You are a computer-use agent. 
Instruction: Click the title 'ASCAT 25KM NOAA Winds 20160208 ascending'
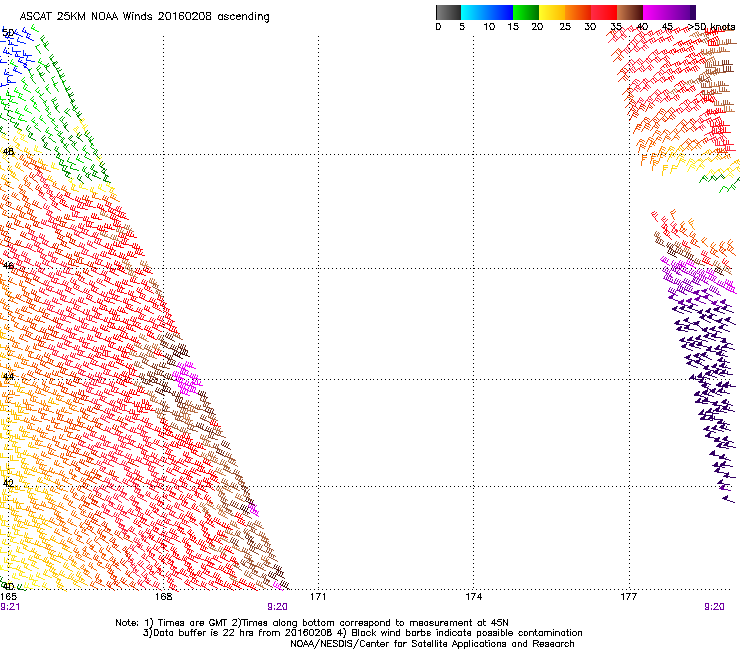144,17
